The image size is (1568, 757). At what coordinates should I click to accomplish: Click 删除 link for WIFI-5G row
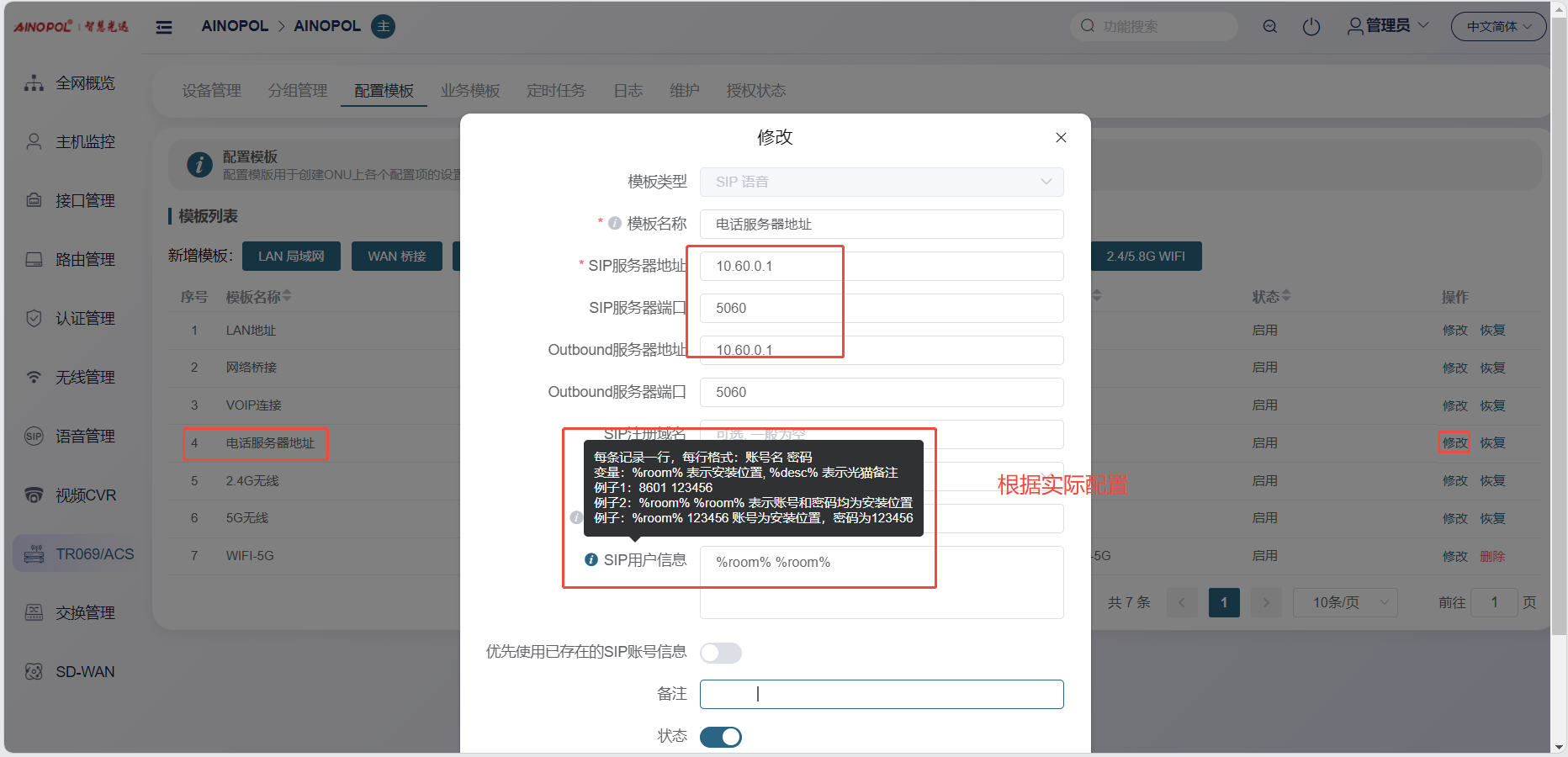tap(1492, 556)
